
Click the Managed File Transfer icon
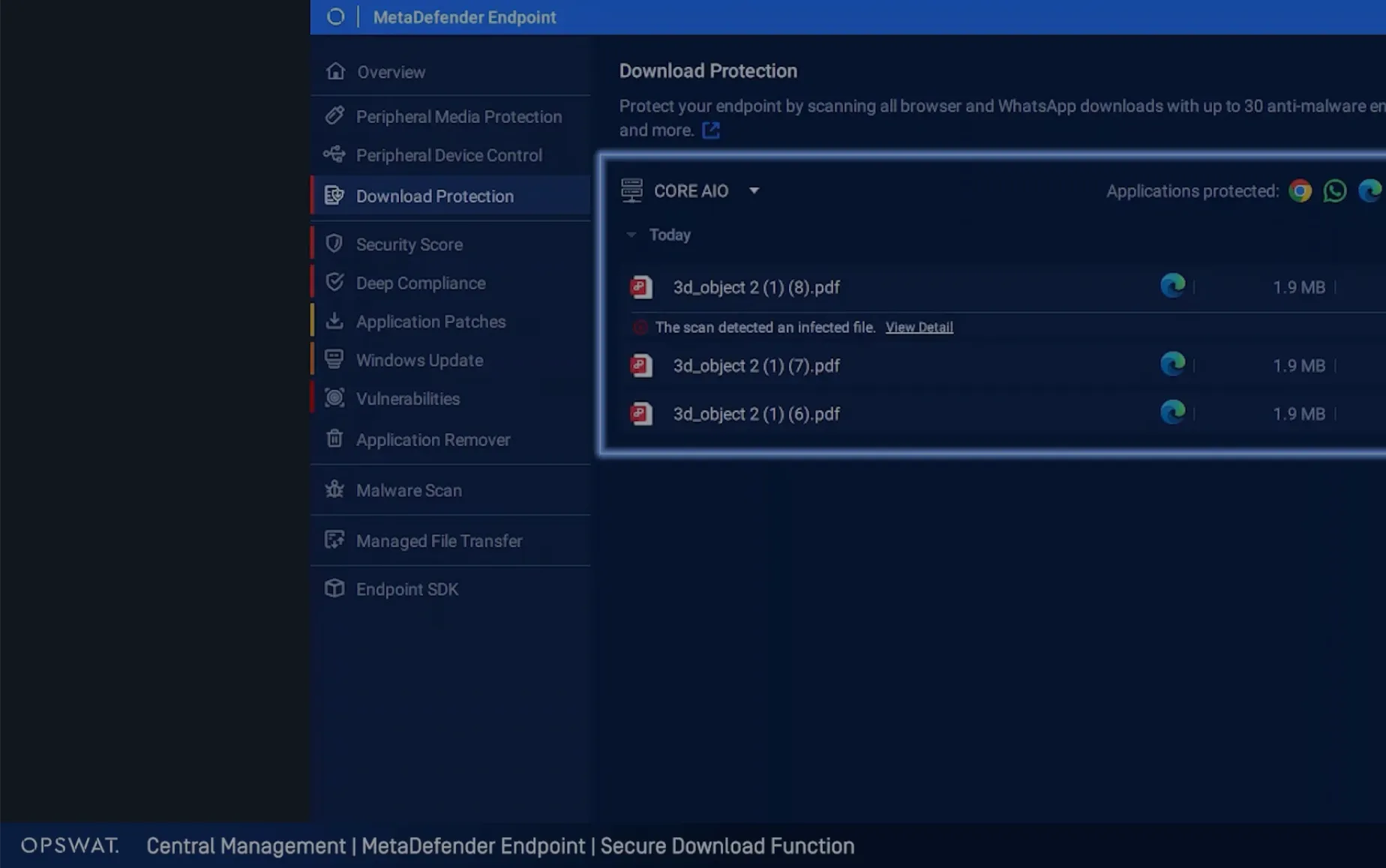(334, 540)
